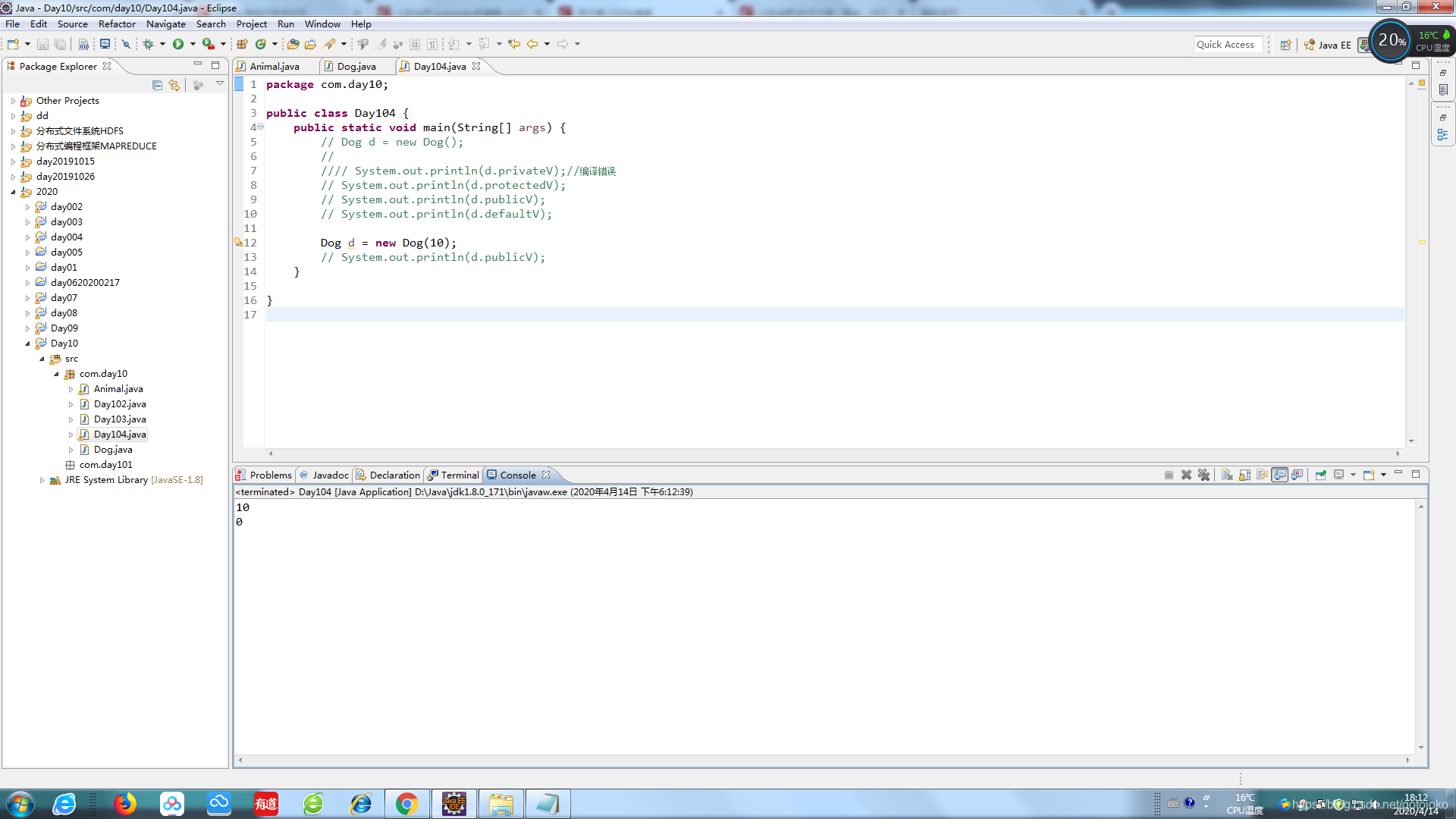Expand the Other Projects tree node
The height and width of the screenshot is (819, 1456).
coord(13,101)
